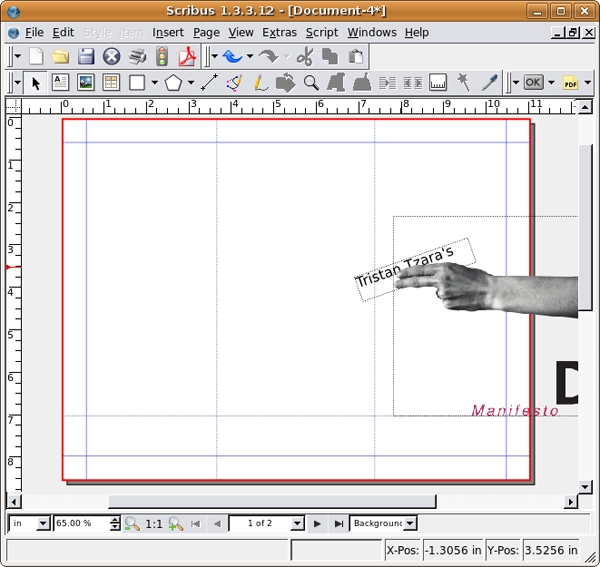Select the Insert Text Frame tool
This screenshot has width=600, height=567.
[60, 83]
